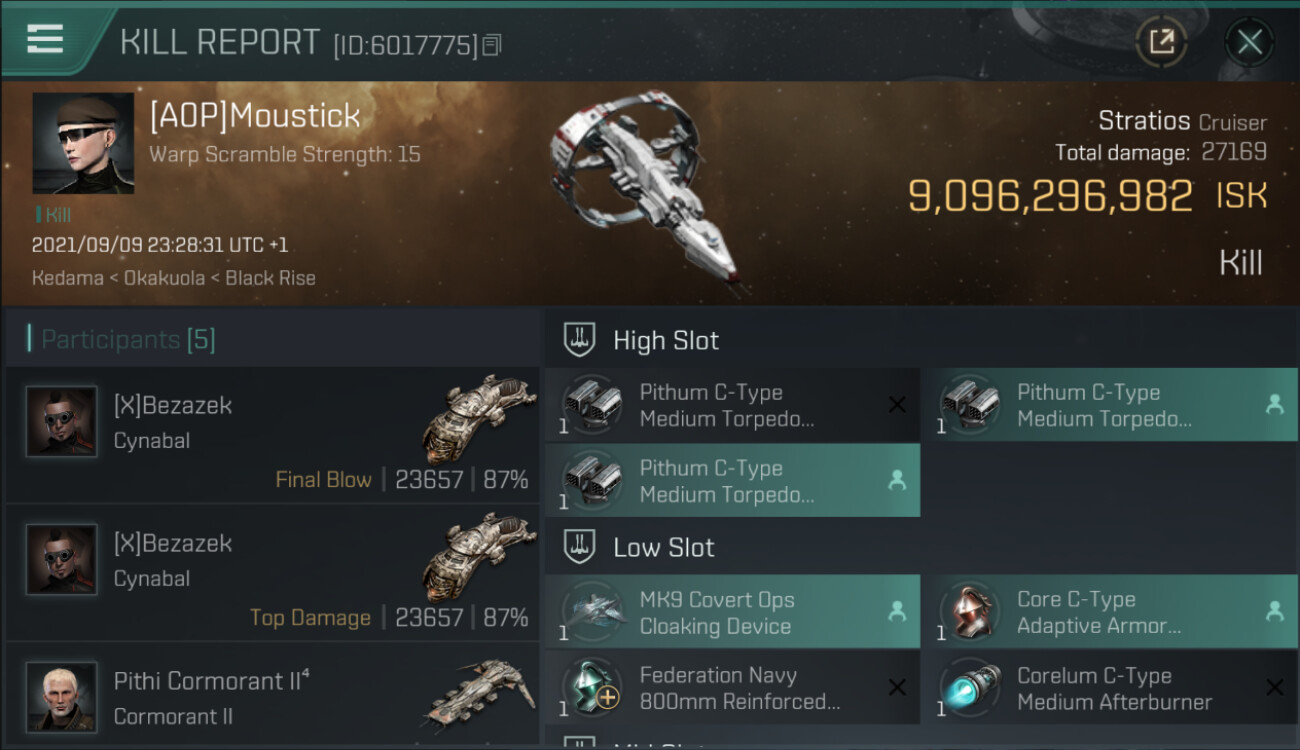1300x750 pixels.
Task: Select Core C-Type Adaptive Armor module
Action: 1110,613
